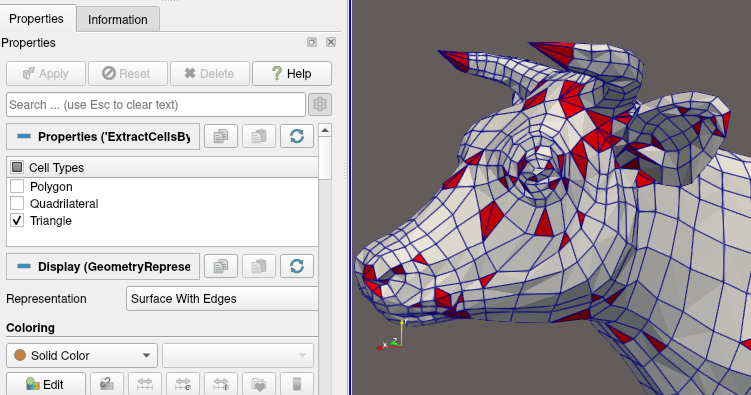Paste settings into filter Properties section

point(259,136)
